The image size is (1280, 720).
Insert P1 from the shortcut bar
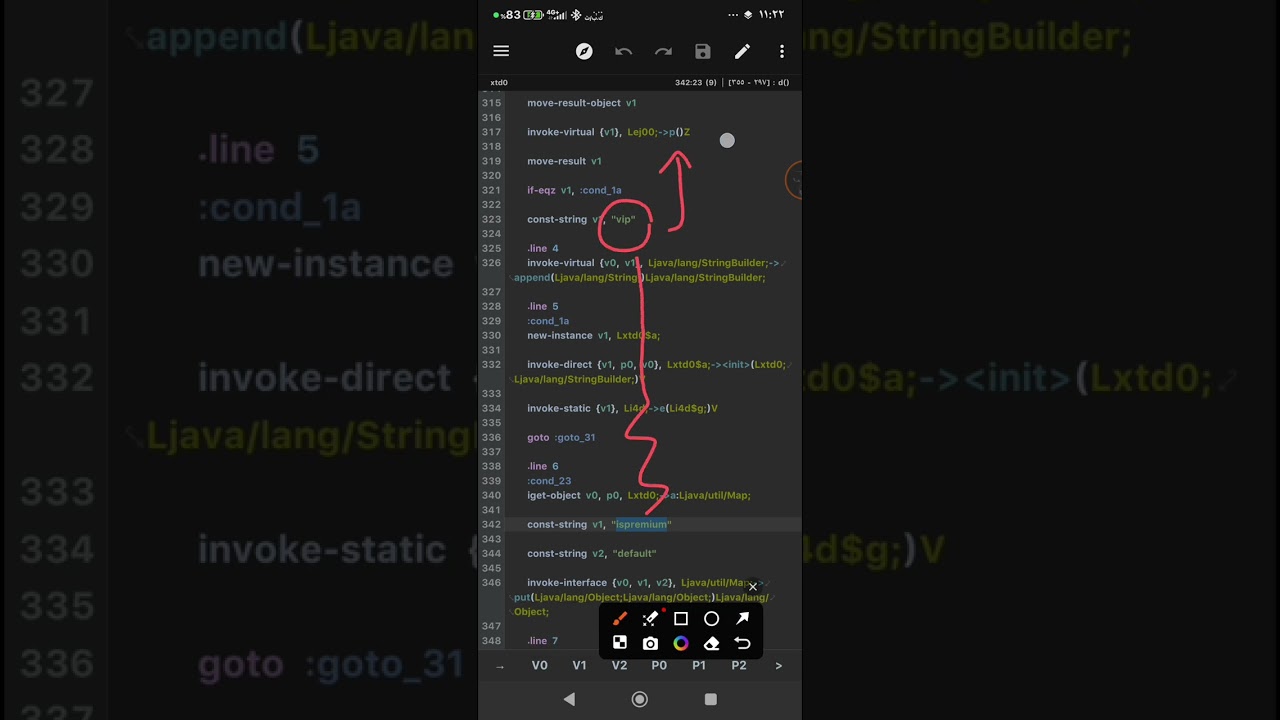[x=699, y=665]
